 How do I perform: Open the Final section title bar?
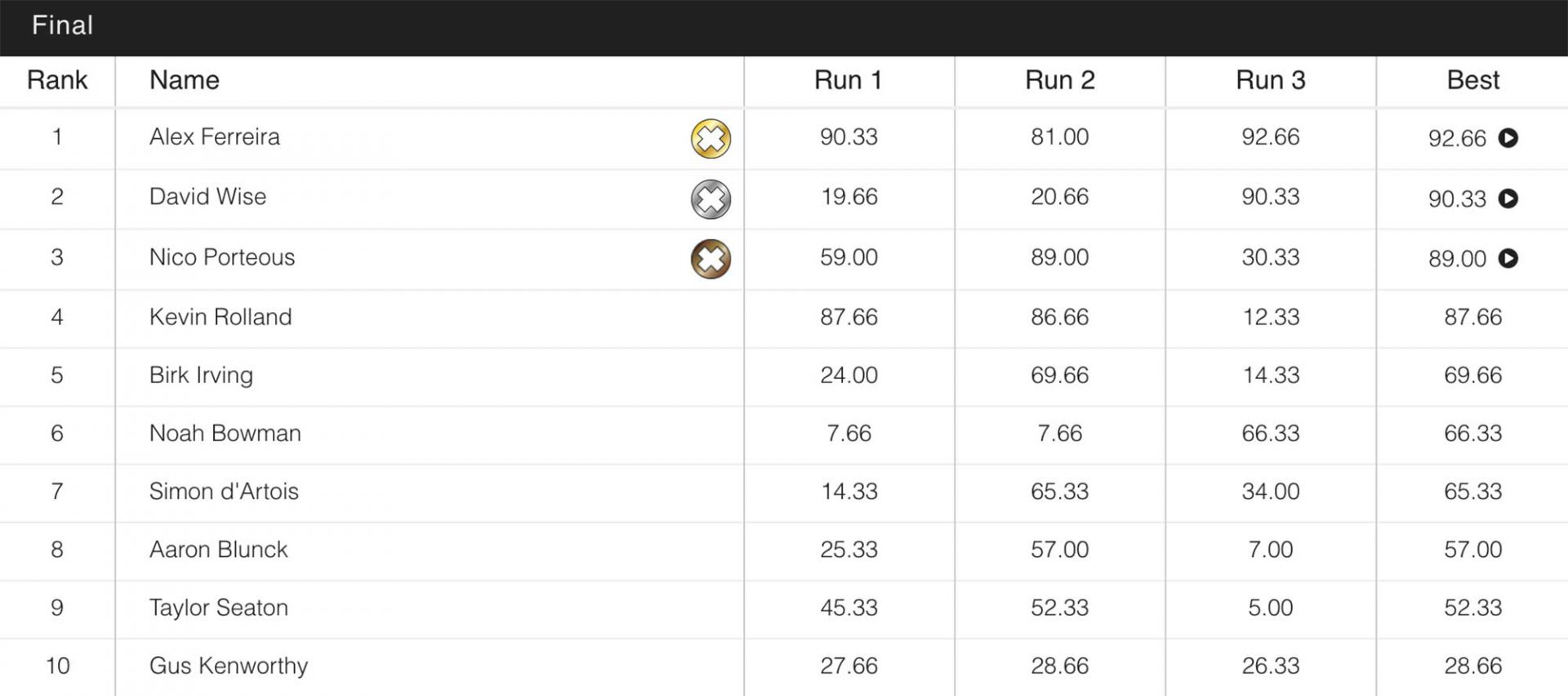784,27
